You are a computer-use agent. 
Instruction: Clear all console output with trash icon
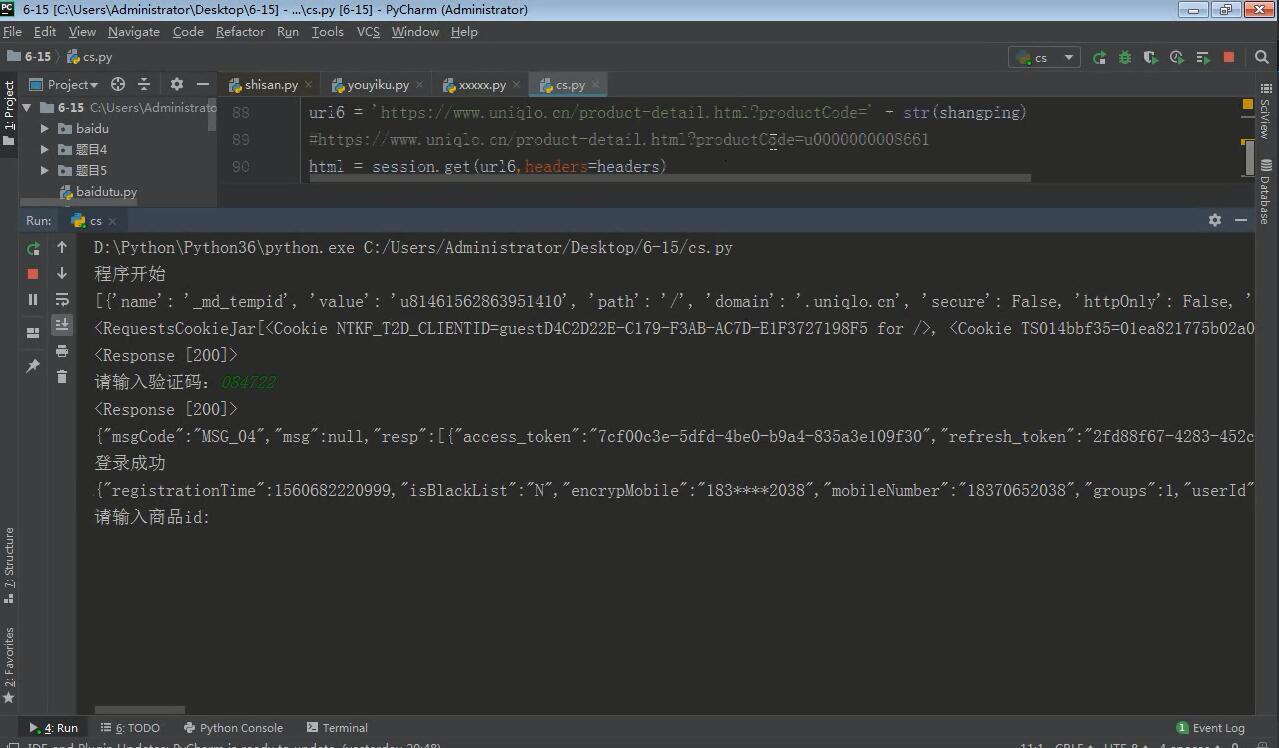coord(62,377)
